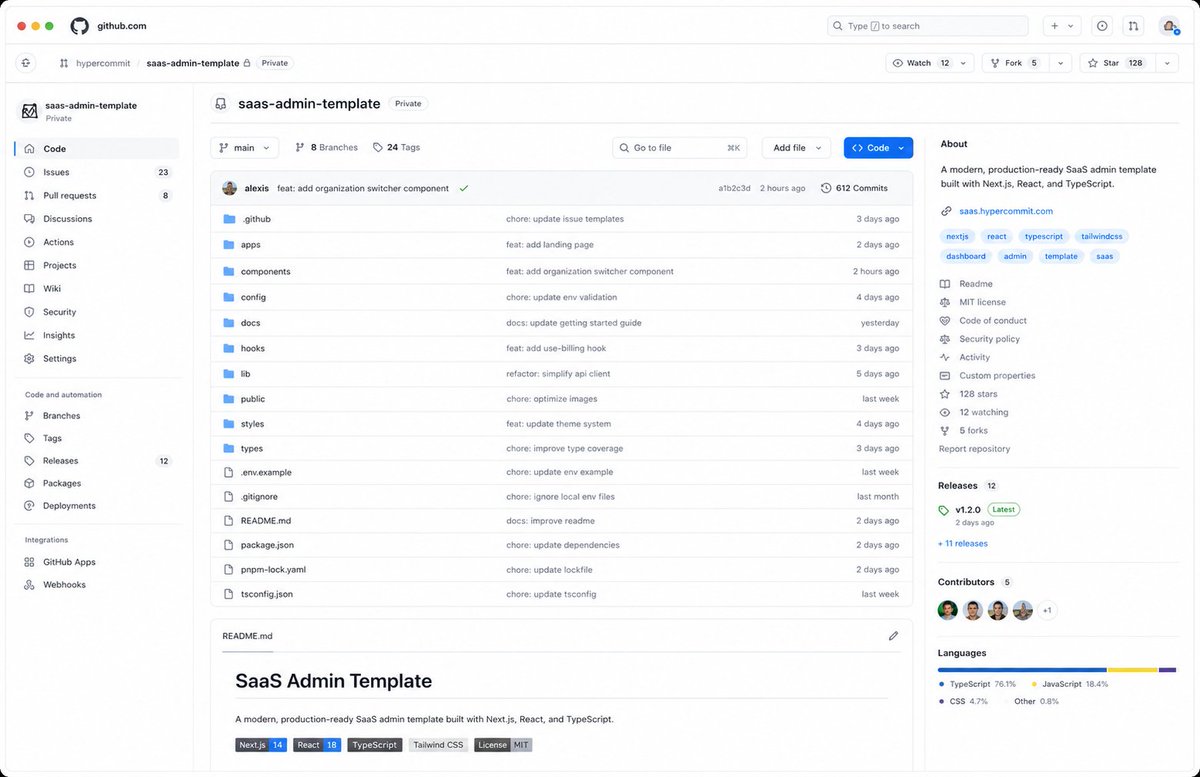Open Projects in the sidebar
The height and width of the screenshot is (777, 1200).
[97, 265]
